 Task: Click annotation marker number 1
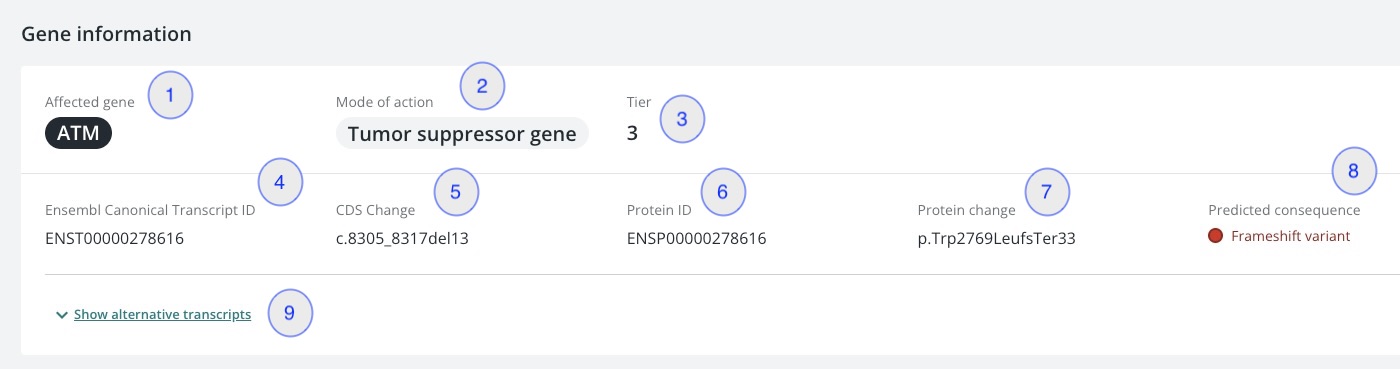coord(170,96)
